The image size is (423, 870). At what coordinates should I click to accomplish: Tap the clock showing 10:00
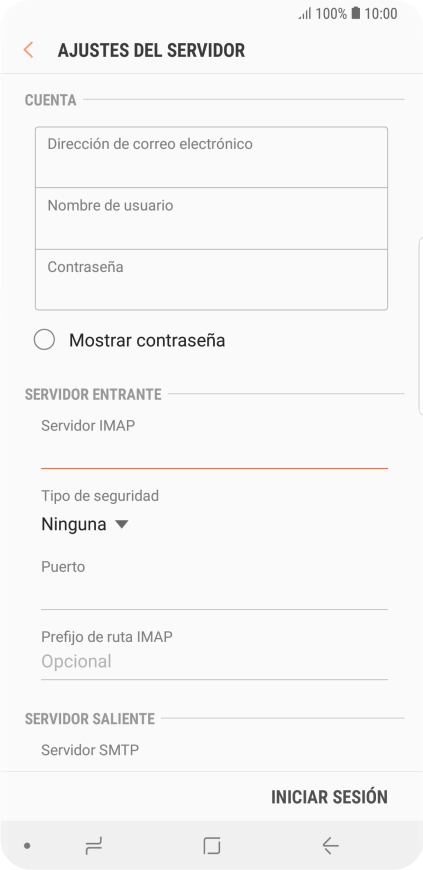tap(381, 14)
